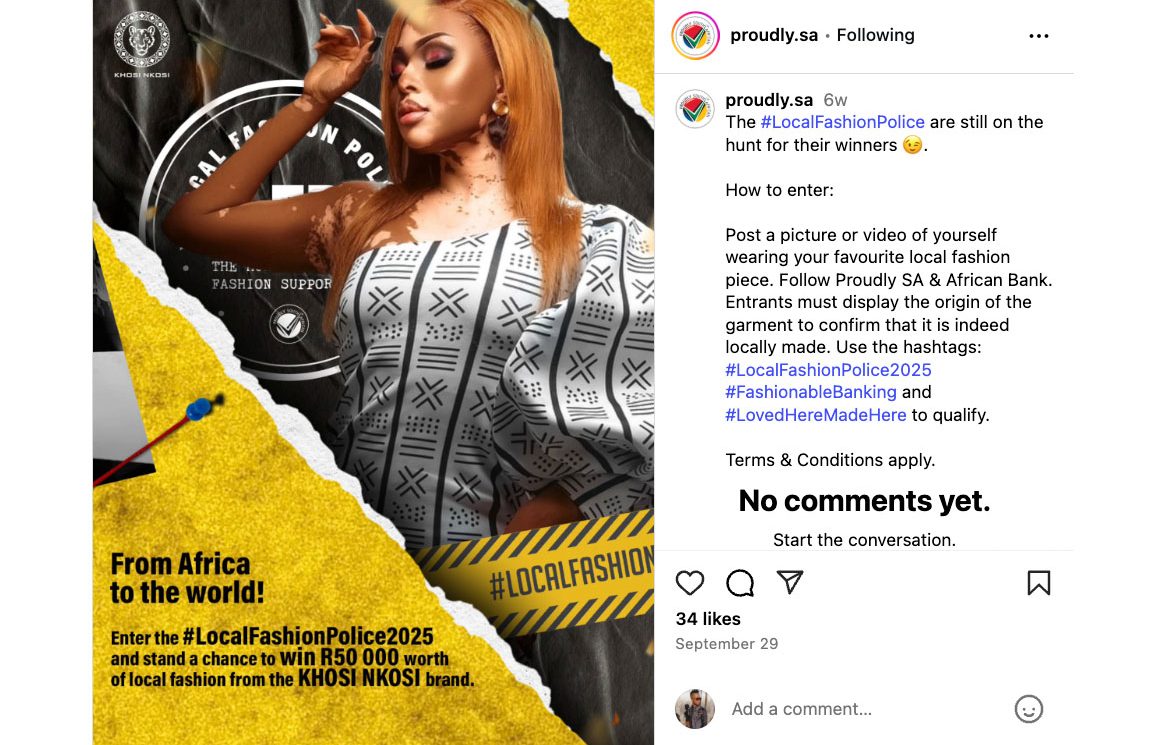View the 34 likes list
The image size is (1166, 745).
coord(708,619)
